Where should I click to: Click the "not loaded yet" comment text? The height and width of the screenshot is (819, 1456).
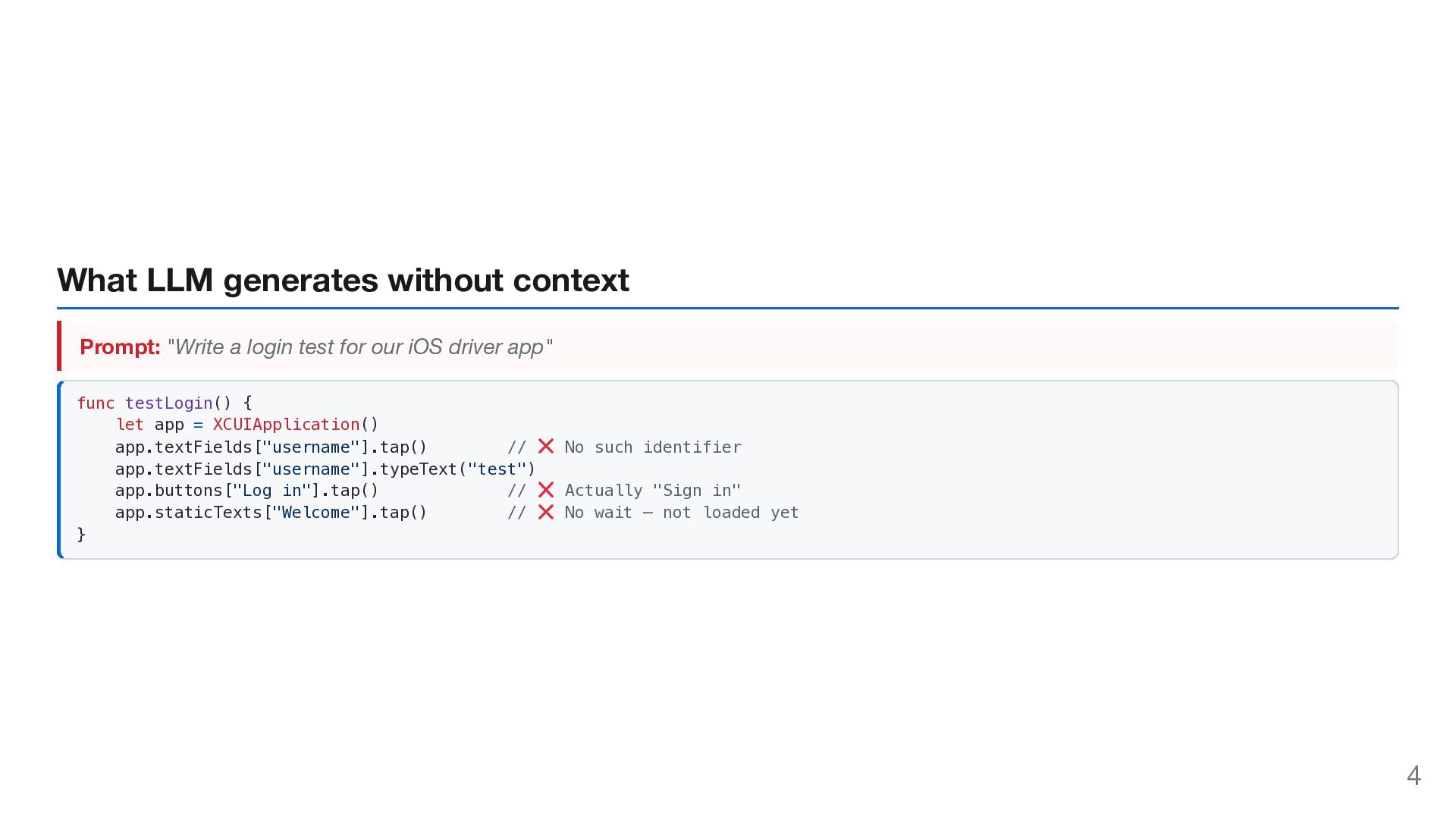coord(730,513)
